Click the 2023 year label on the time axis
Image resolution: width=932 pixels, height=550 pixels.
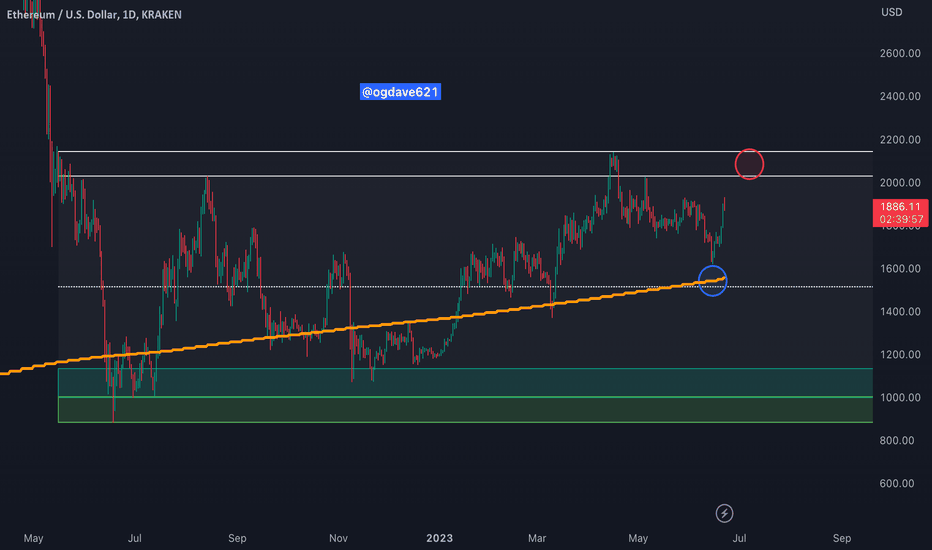(x=439, y=538)
